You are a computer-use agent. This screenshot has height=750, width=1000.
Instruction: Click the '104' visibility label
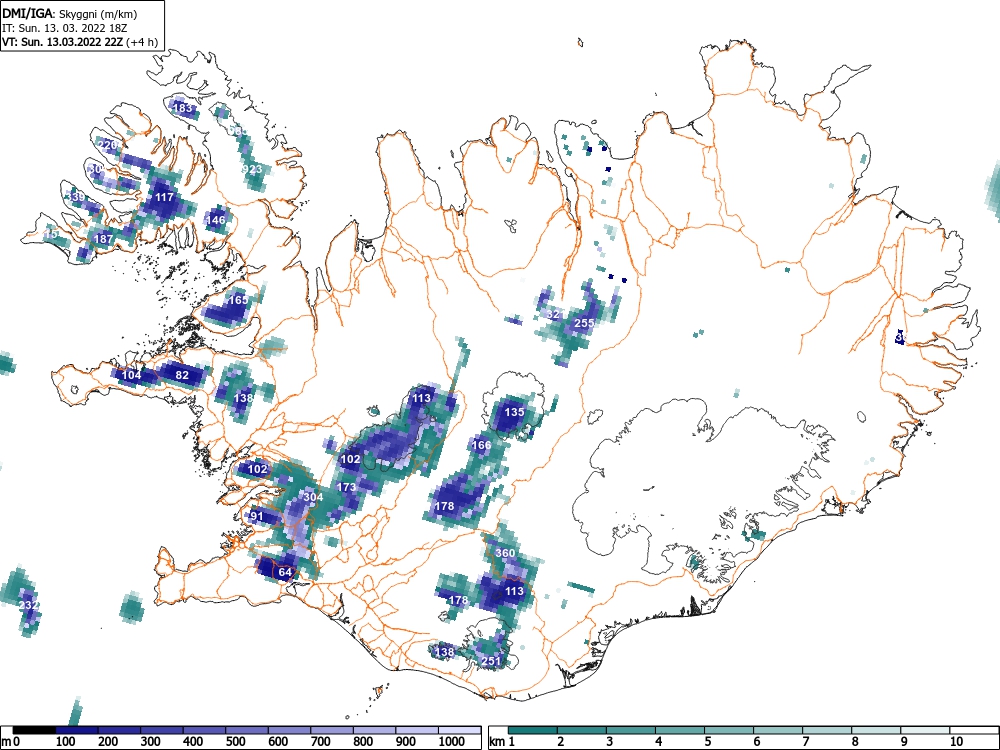131,374
